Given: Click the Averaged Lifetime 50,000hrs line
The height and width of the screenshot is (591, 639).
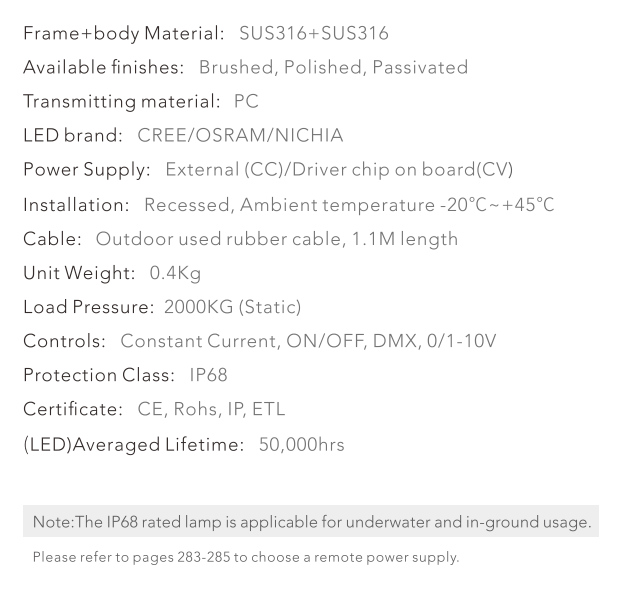Looking at the screenshot, I should (183, 443).
